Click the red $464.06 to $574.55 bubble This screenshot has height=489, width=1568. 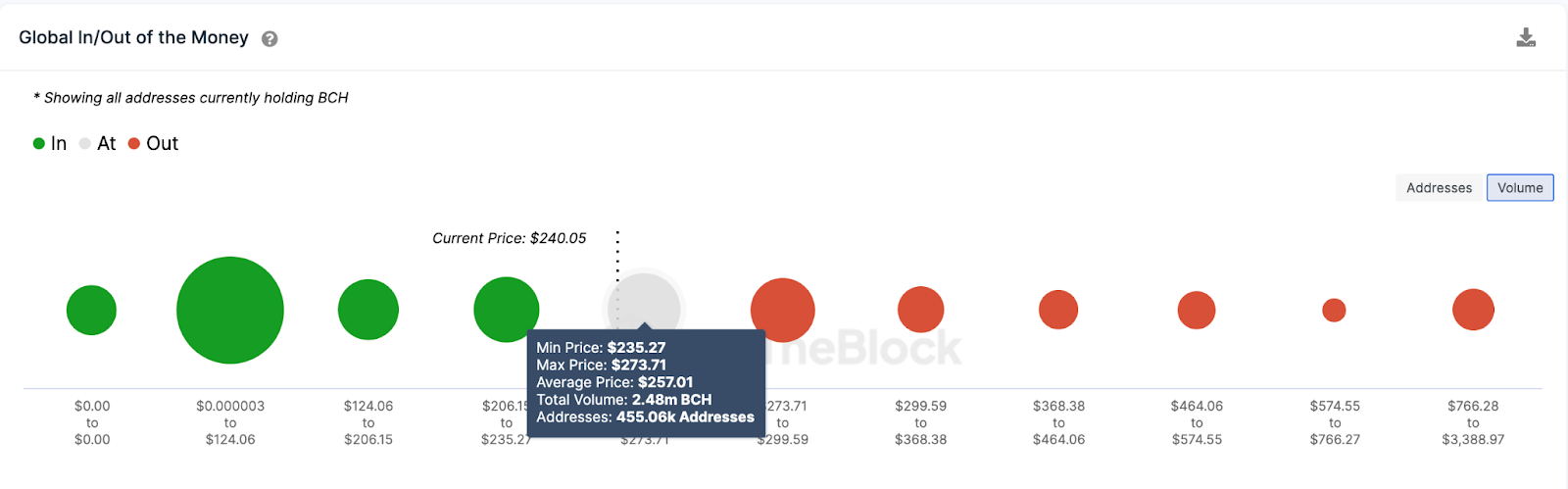[1197, 310]
